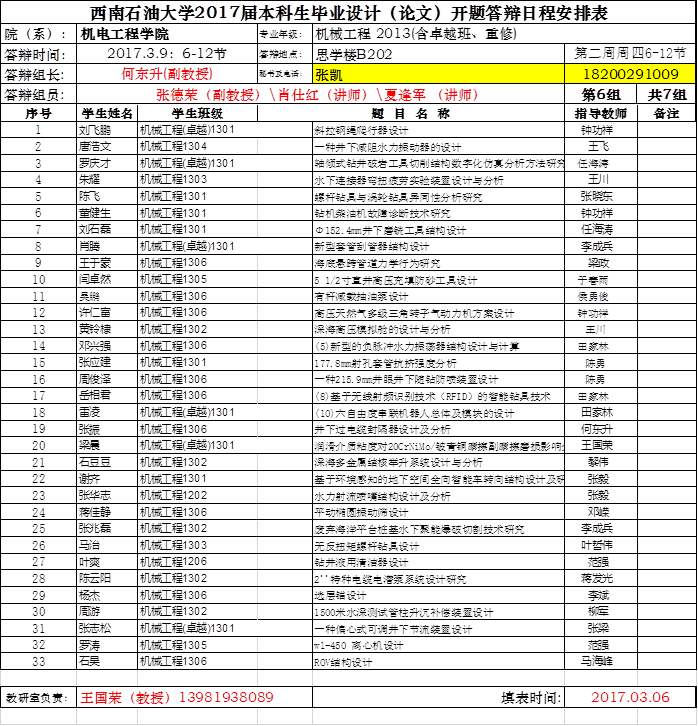
Task: Click the red contact cell with 13981938089
Action: tap(177, 696)
